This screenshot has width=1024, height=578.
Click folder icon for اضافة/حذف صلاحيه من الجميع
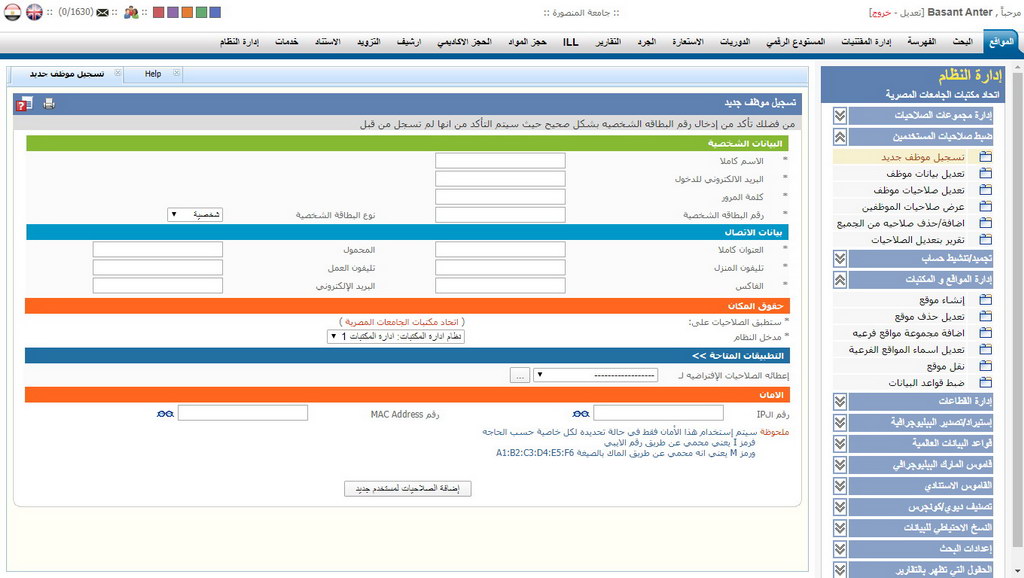985,223
